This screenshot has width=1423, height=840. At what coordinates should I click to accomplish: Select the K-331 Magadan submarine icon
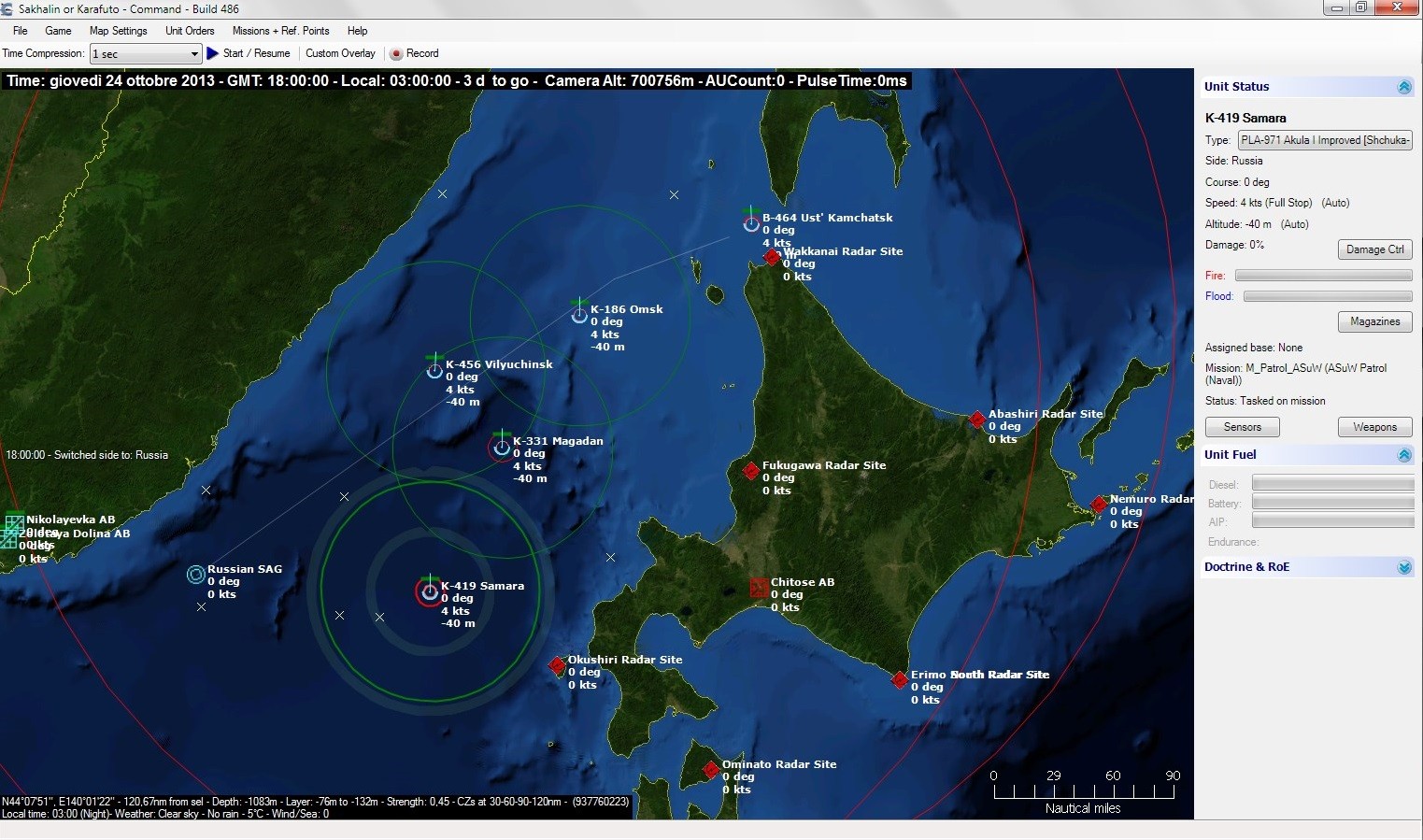point(502,448)
